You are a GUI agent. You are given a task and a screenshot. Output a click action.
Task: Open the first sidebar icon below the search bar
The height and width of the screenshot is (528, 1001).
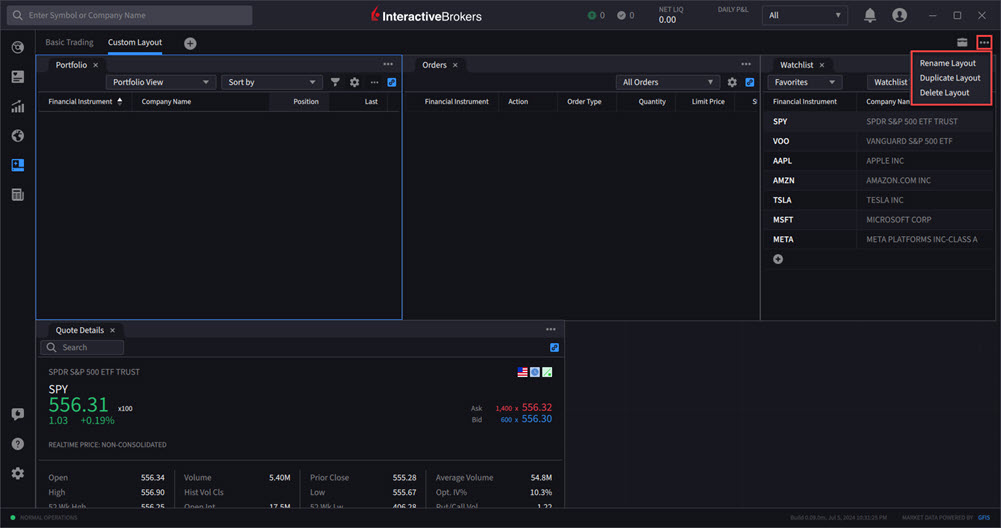18,47
